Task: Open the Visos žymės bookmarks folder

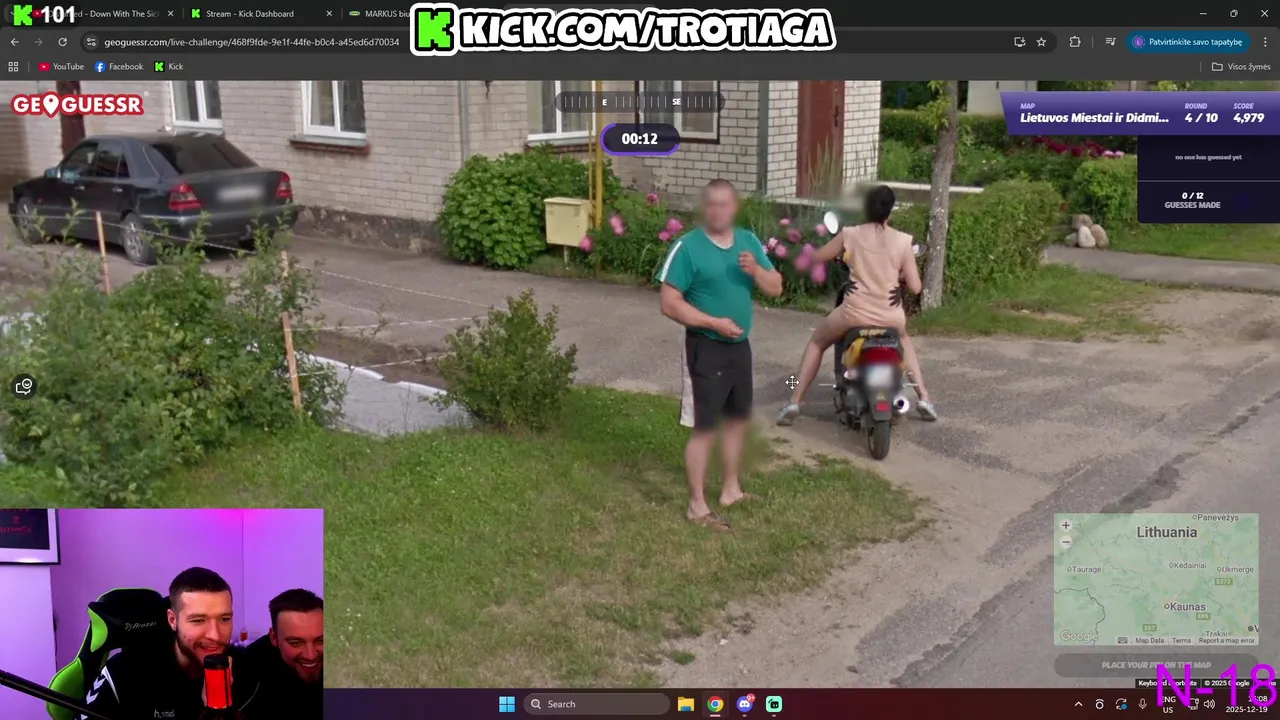Action: (1241, 67)
